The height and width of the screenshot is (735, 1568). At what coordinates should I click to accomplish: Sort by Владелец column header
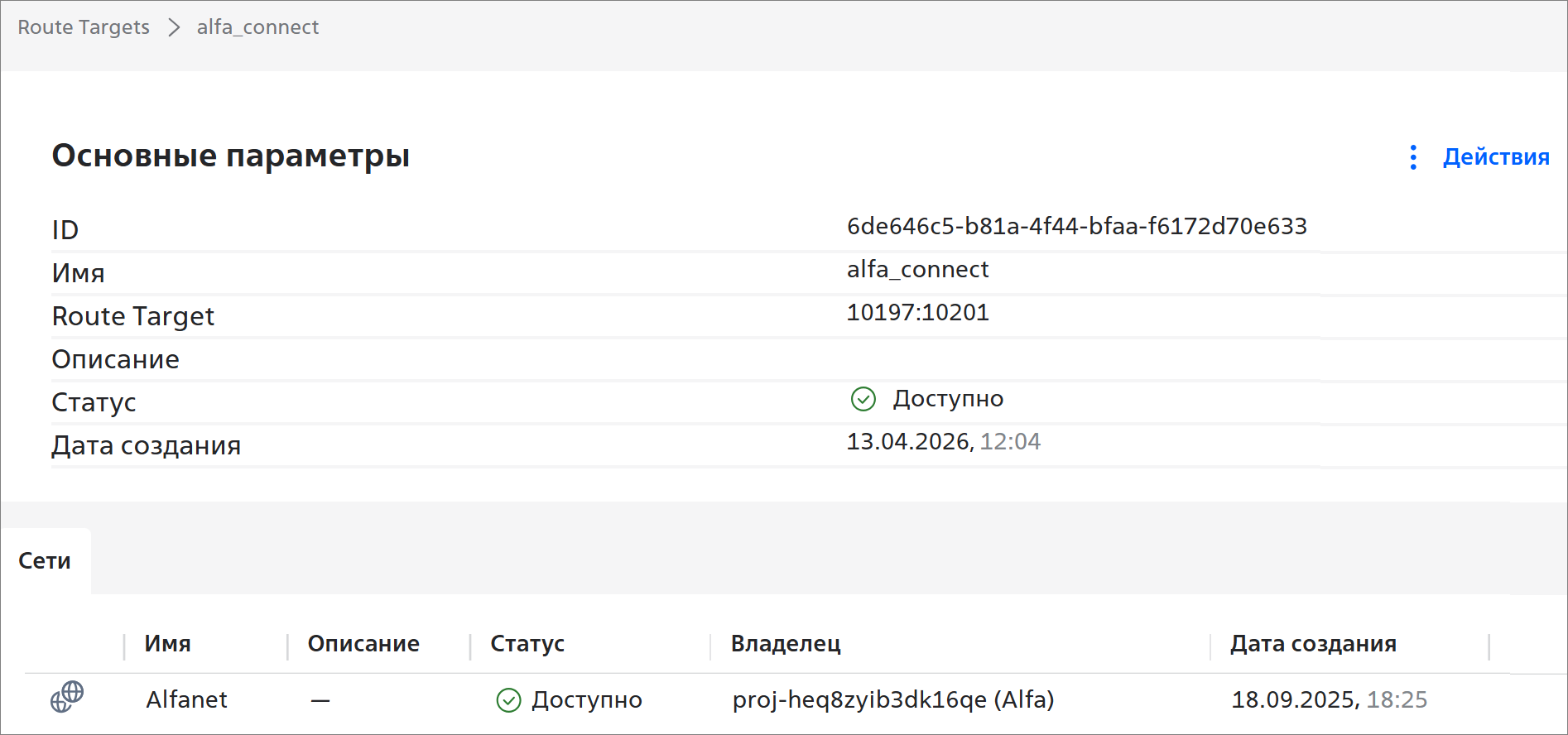786,644
